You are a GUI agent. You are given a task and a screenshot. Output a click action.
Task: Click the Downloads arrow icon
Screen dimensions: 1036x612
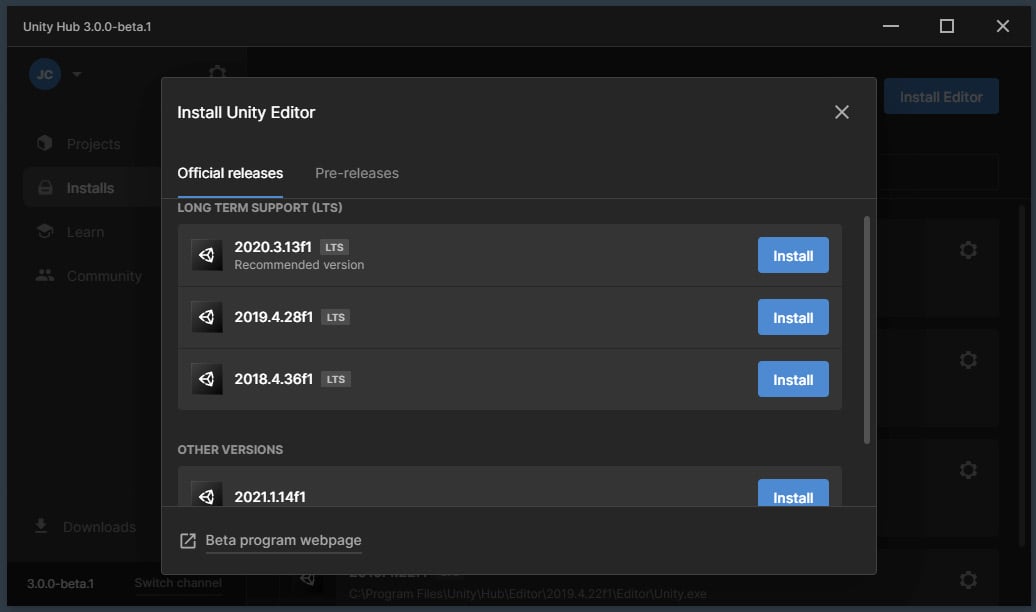[x=41, y=526]
